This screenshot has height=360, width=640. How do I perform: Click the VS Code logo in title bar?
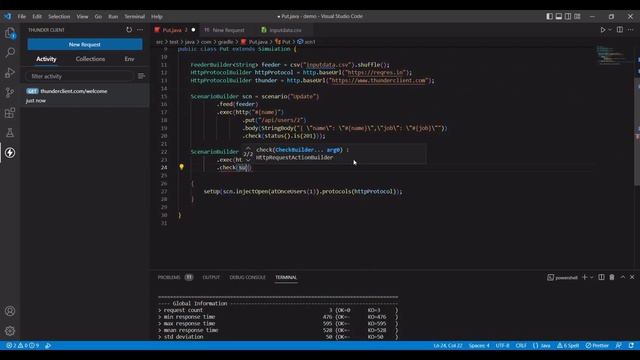pyautogui.click(x=8, y=16)
